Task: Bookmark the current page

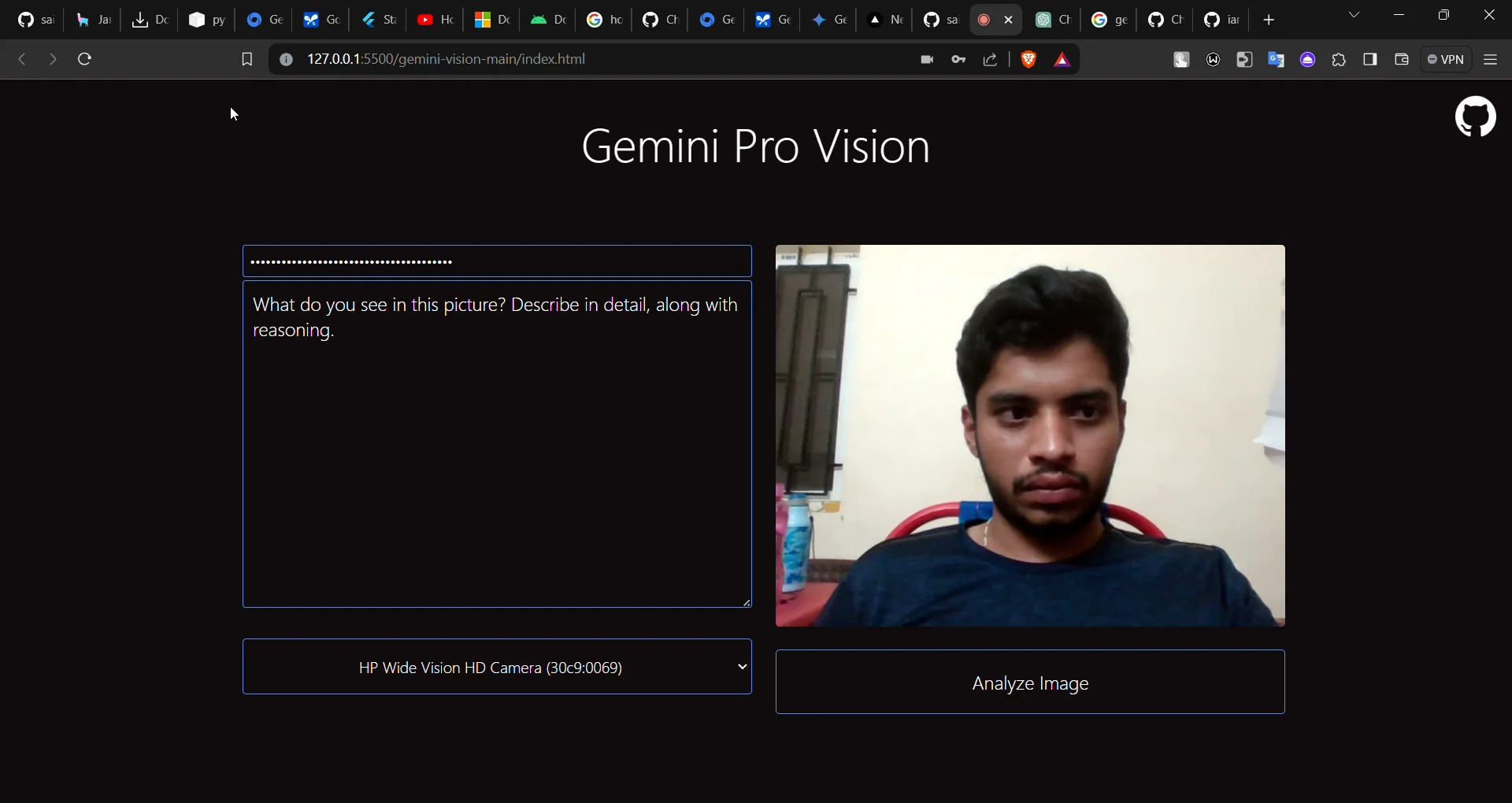Action: pos(247,59)
